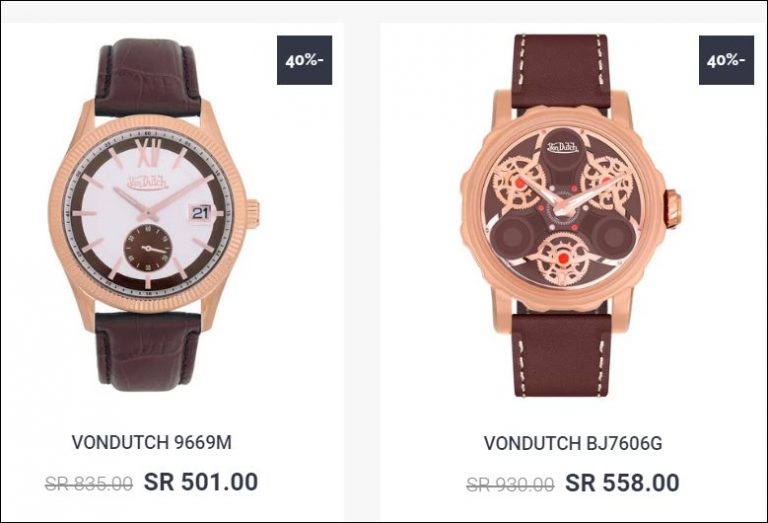Click the upper crocodile strap of the 9669M watch
The image size is (768, 523).
(147, 77)
